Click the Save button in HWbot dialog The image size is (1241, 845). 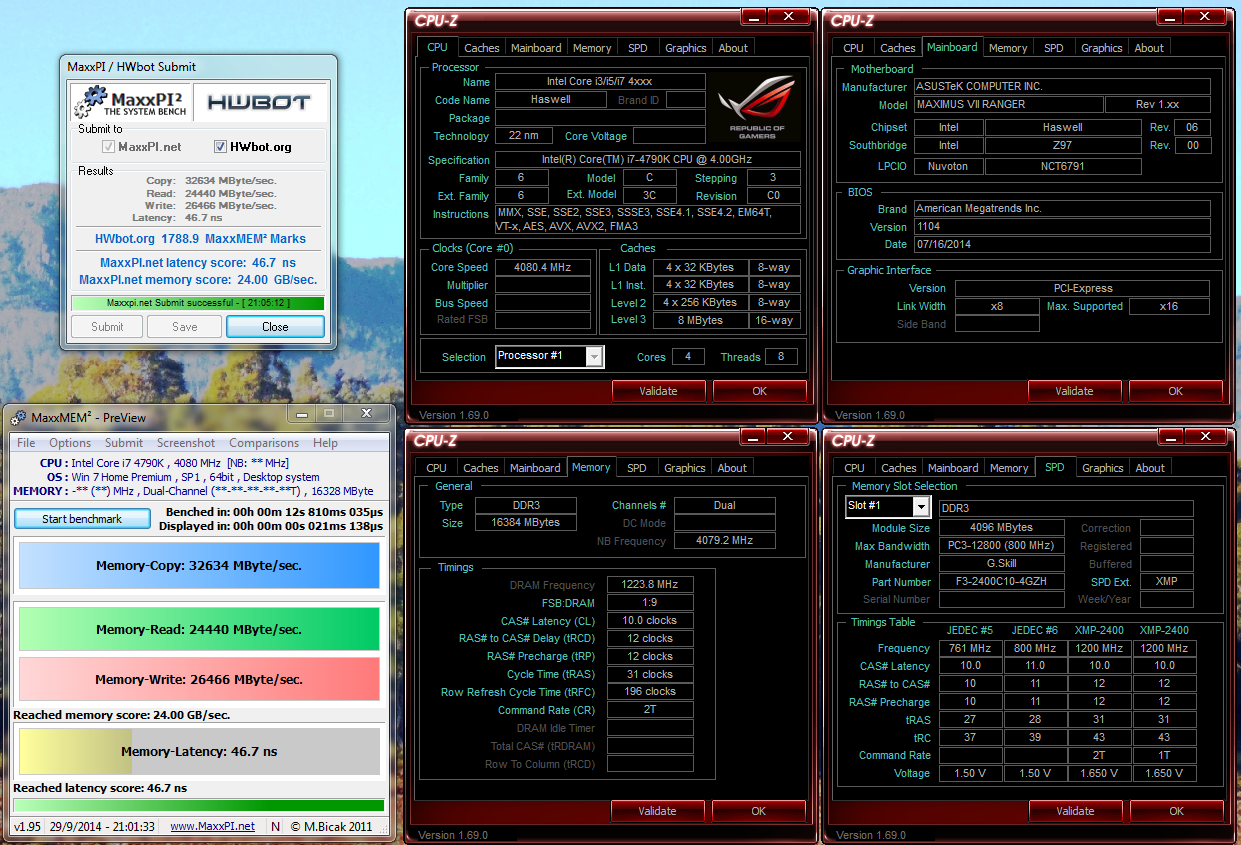(184, 327)
